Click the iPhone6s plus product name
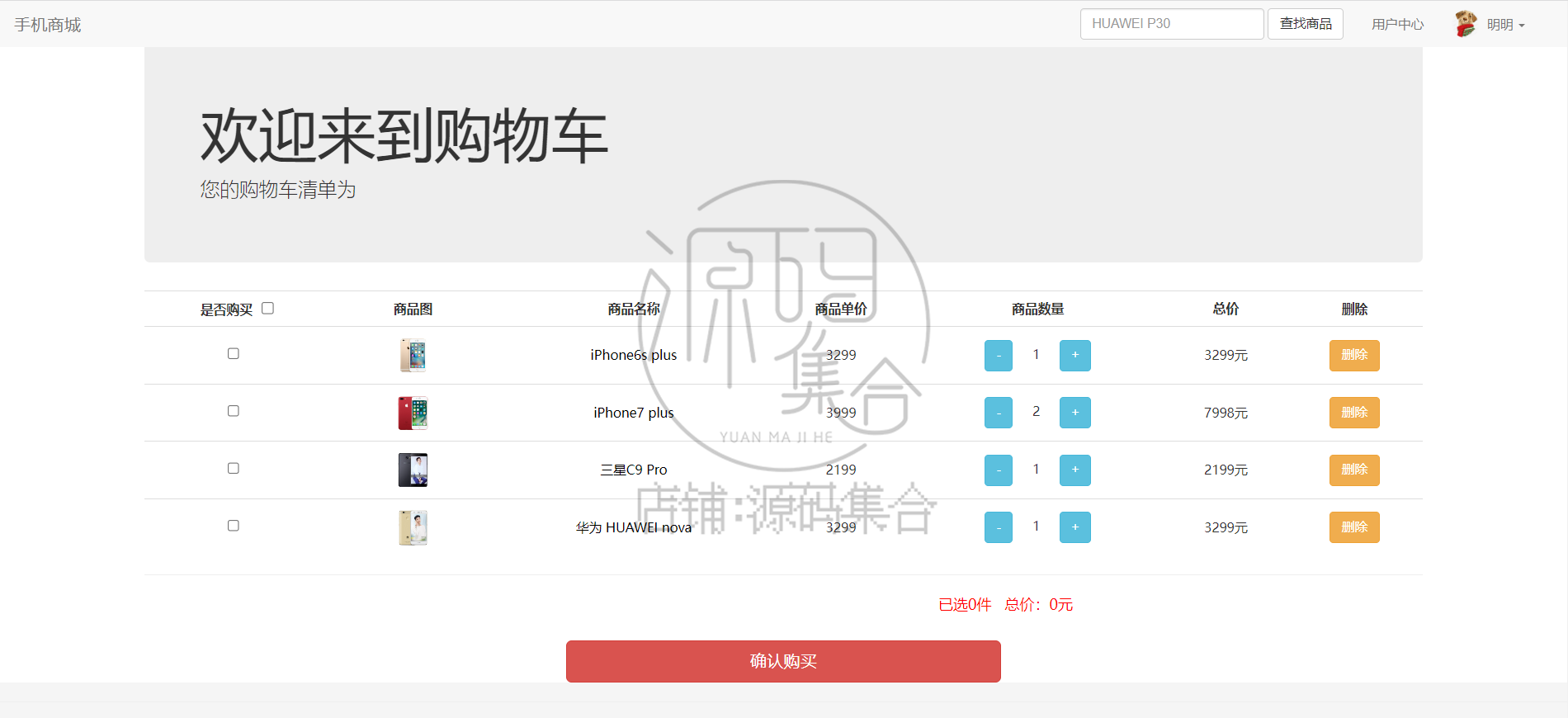Screen dimensions: 1568x718 634,355
